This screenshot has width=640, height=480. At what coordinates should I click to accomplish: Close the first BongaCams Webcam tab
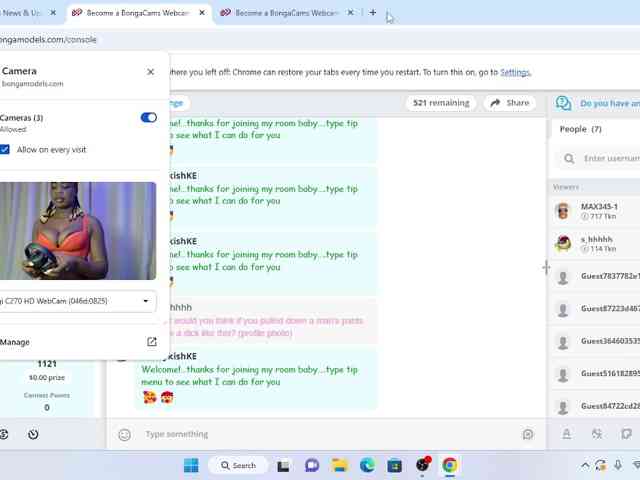(202, 13)
